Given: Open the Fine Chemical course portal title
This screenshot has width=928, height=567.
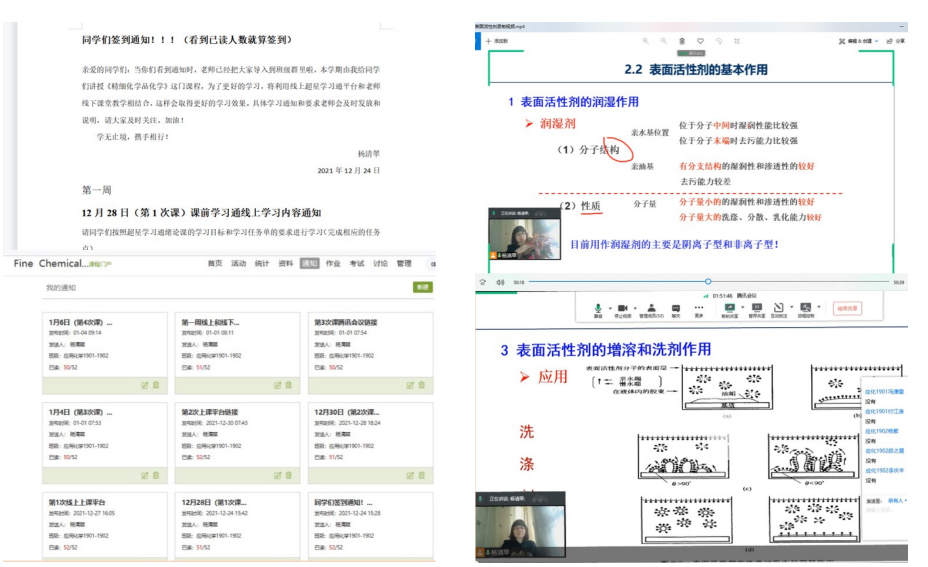Looking at the screenshot, I should pos(62,263).
